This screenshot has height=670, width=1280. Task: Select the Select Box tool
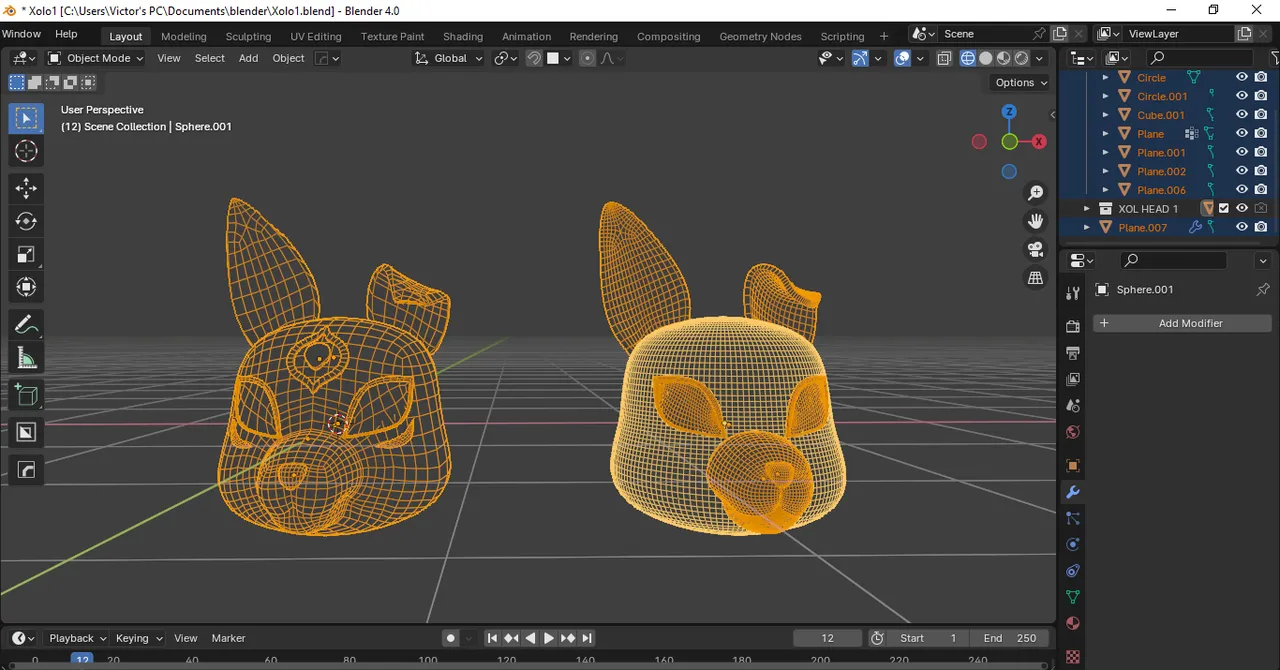click(x=26, y=119)
